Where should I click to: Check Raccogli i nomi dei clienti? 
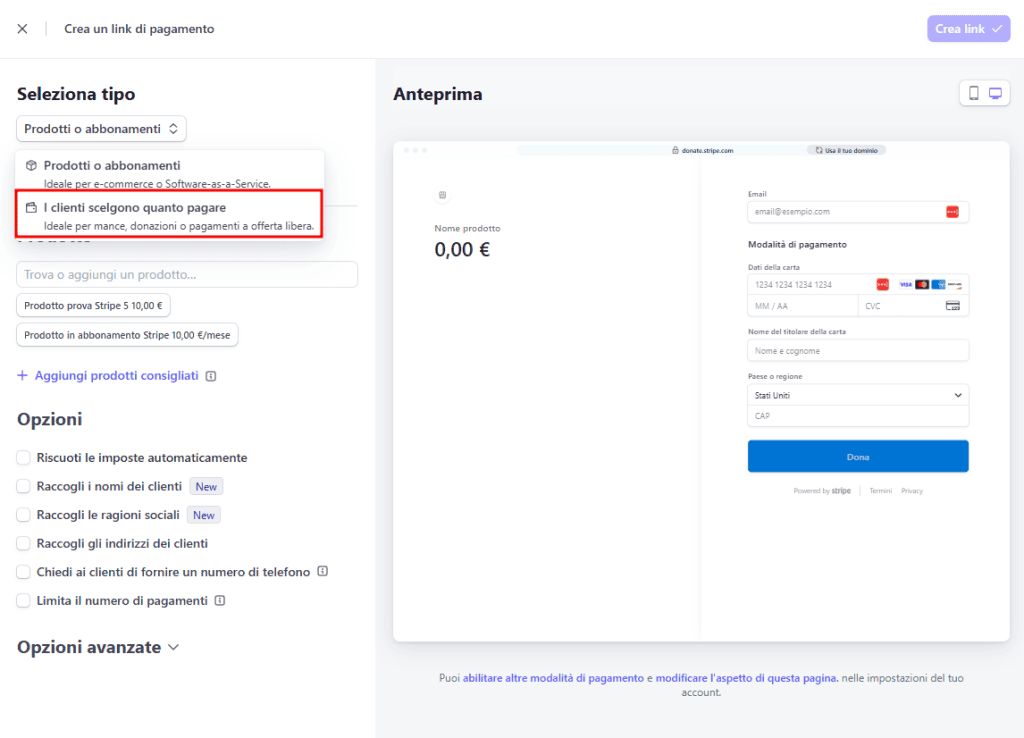(23, 485)
